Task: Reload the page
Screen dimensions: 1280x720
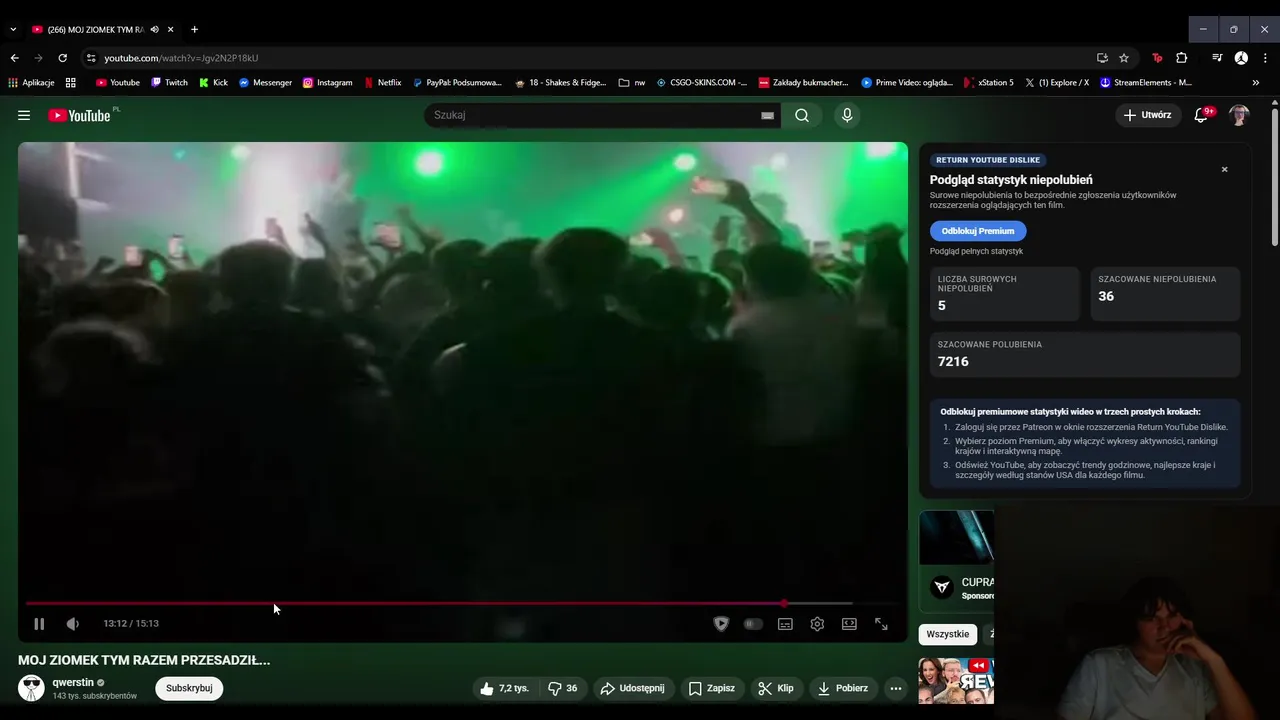Action: pos(62,58)
